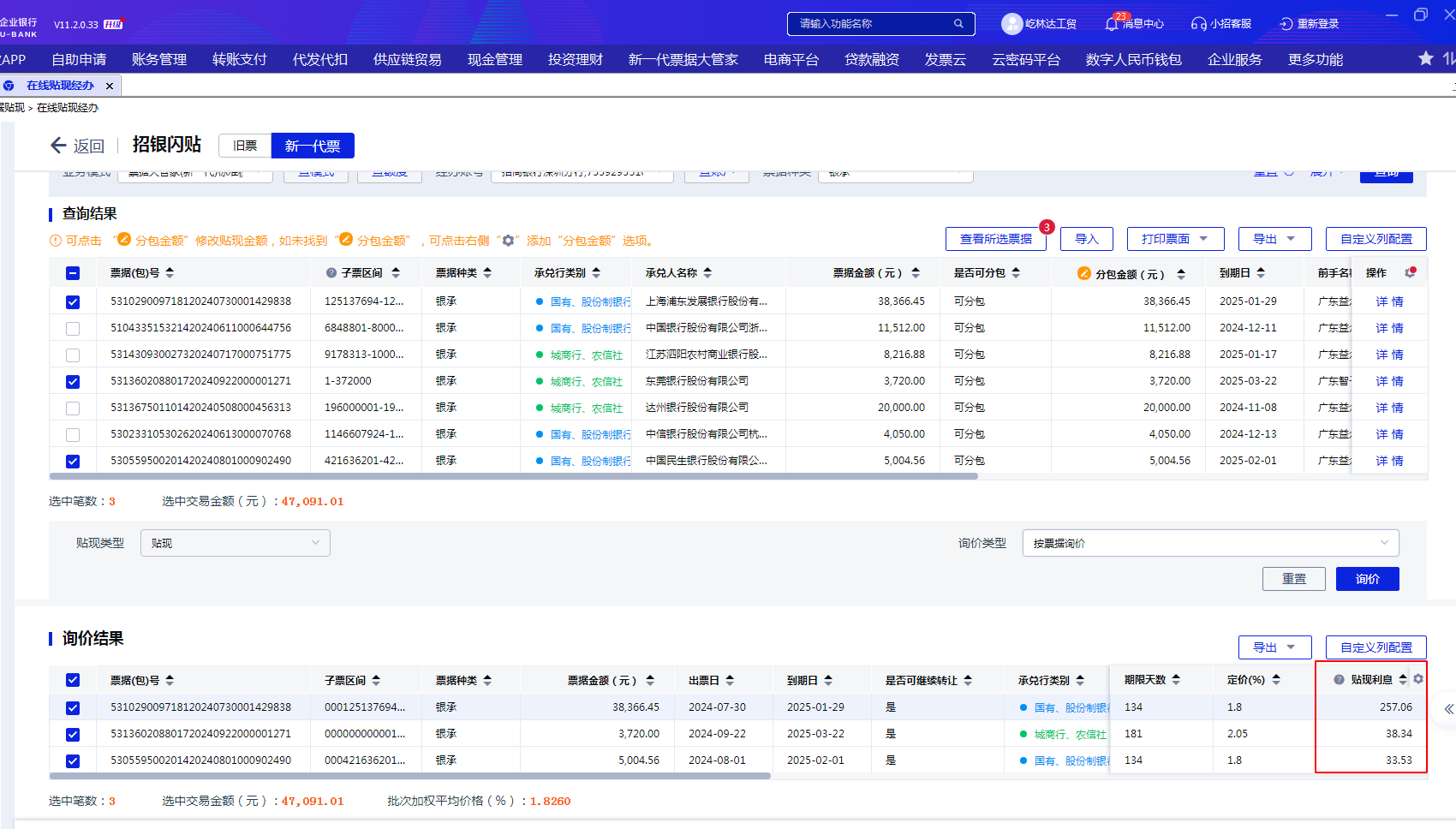Click the 导入 button
Screen dimensions: 1456x829
(x=1087, y=239)
